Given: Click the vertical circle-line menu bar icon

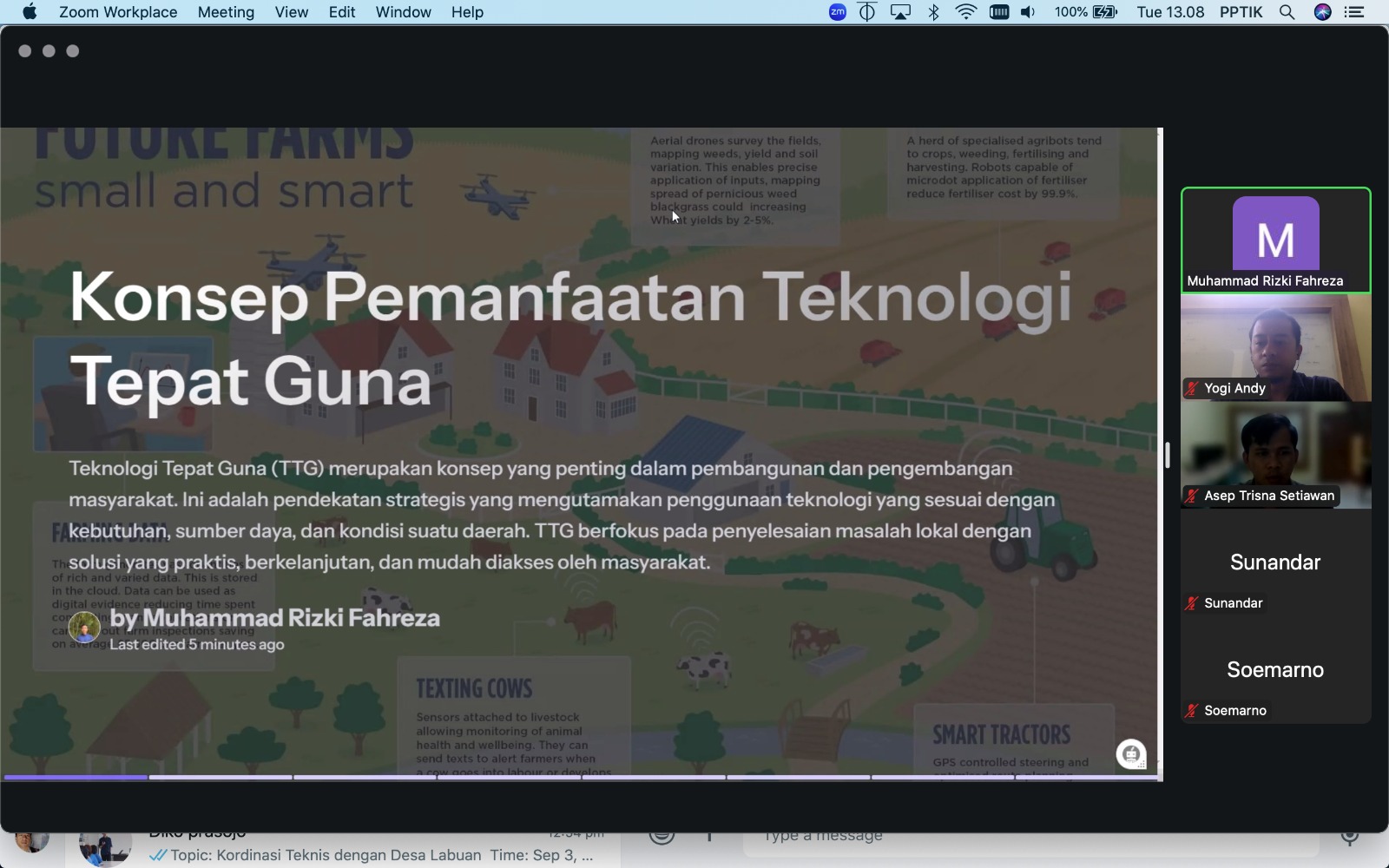Looking at the screenshot, I should (x=867, y=12).
